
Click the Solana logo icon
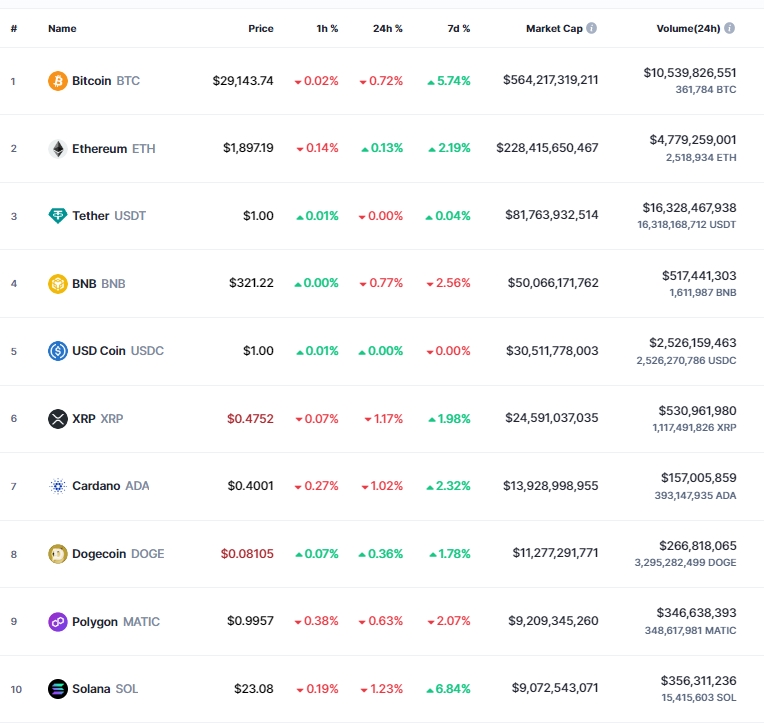coord(58,689)
